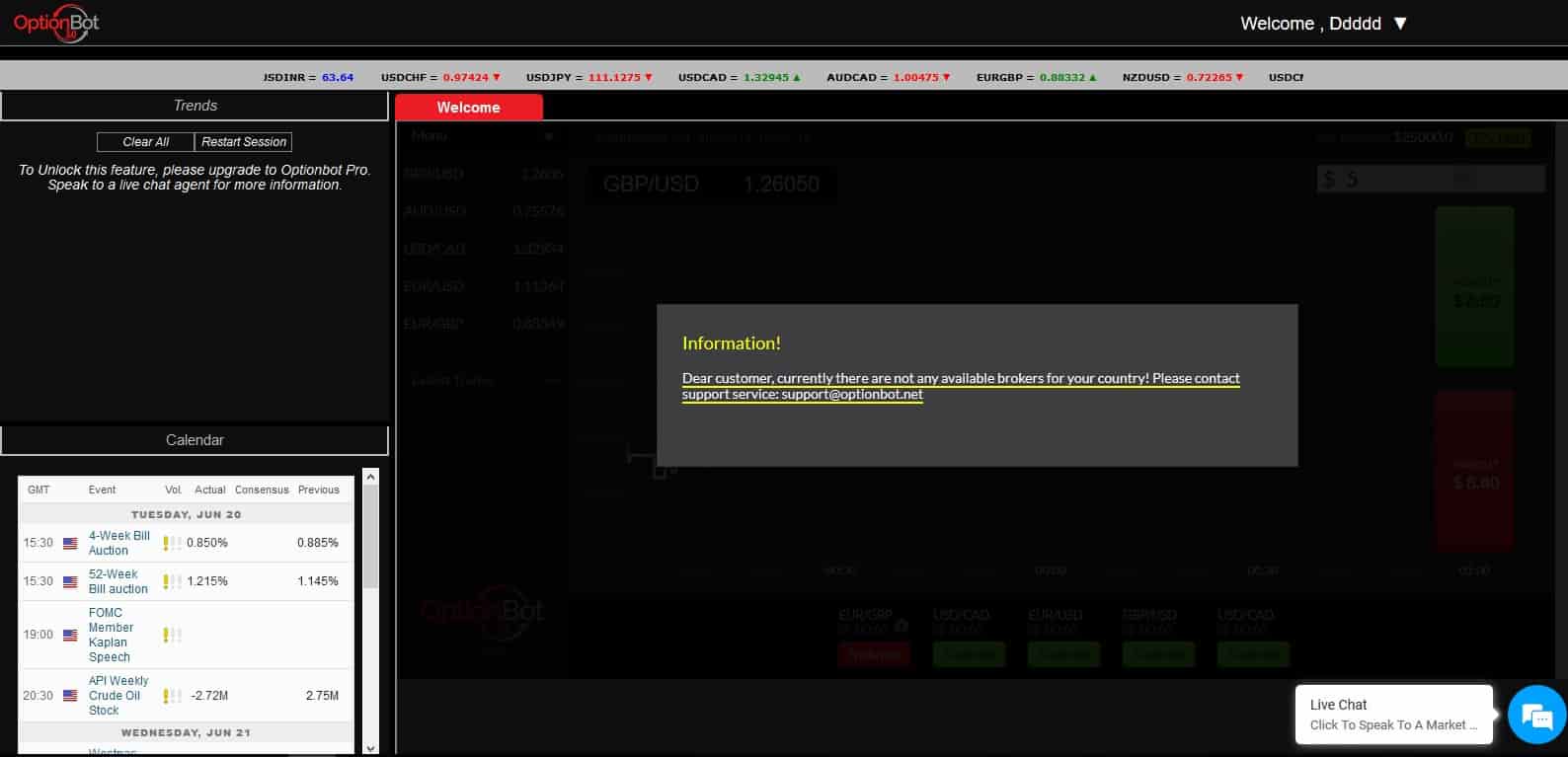Click the Actual value -2.72M

click(209, 696)
